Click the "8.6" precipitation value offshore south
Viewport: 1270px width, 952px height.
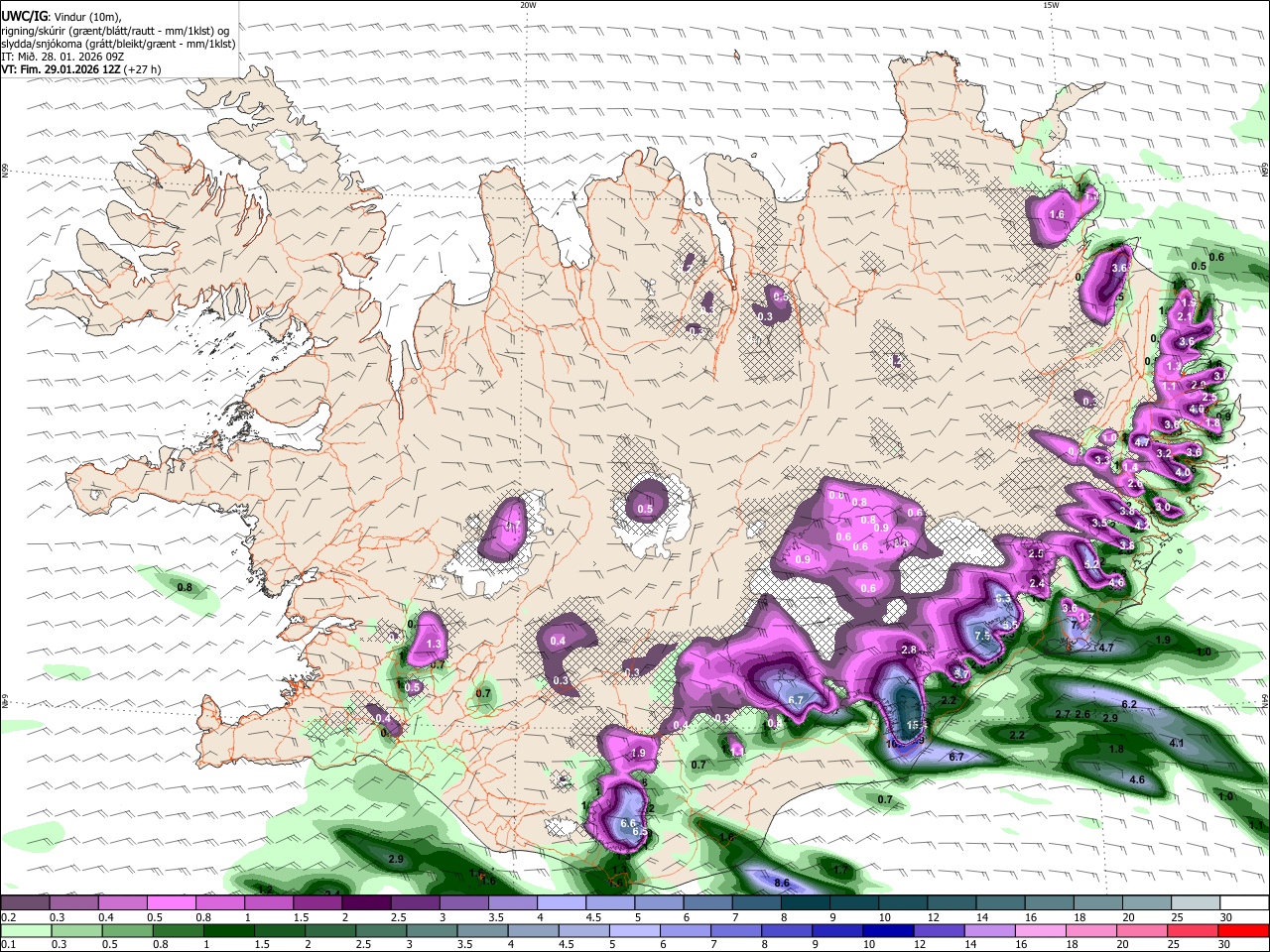coord(781,883)
